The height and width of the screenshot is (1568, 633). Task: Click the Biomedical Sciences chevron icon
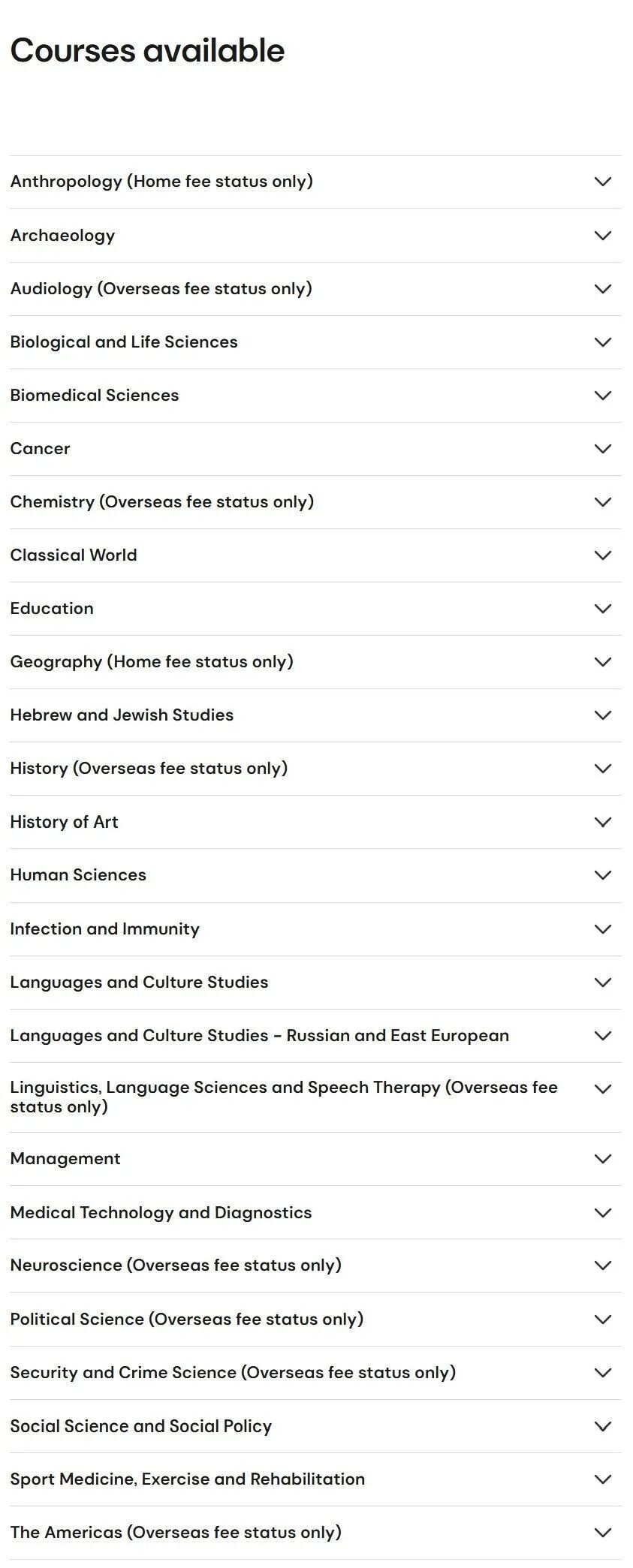(602, 396)
